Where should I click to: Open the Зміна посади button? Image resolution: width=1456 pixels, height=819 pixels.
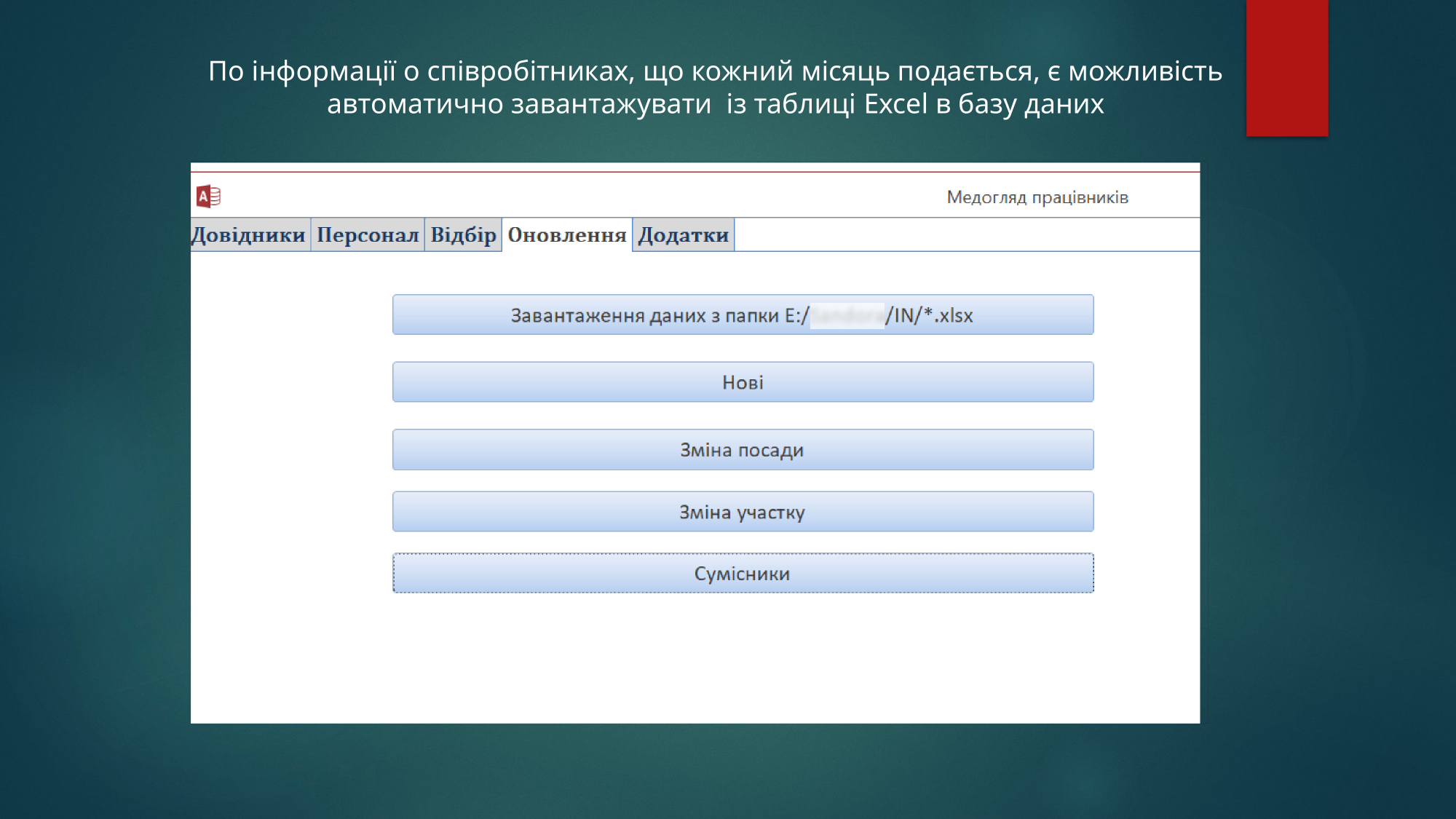coord(743,450)
